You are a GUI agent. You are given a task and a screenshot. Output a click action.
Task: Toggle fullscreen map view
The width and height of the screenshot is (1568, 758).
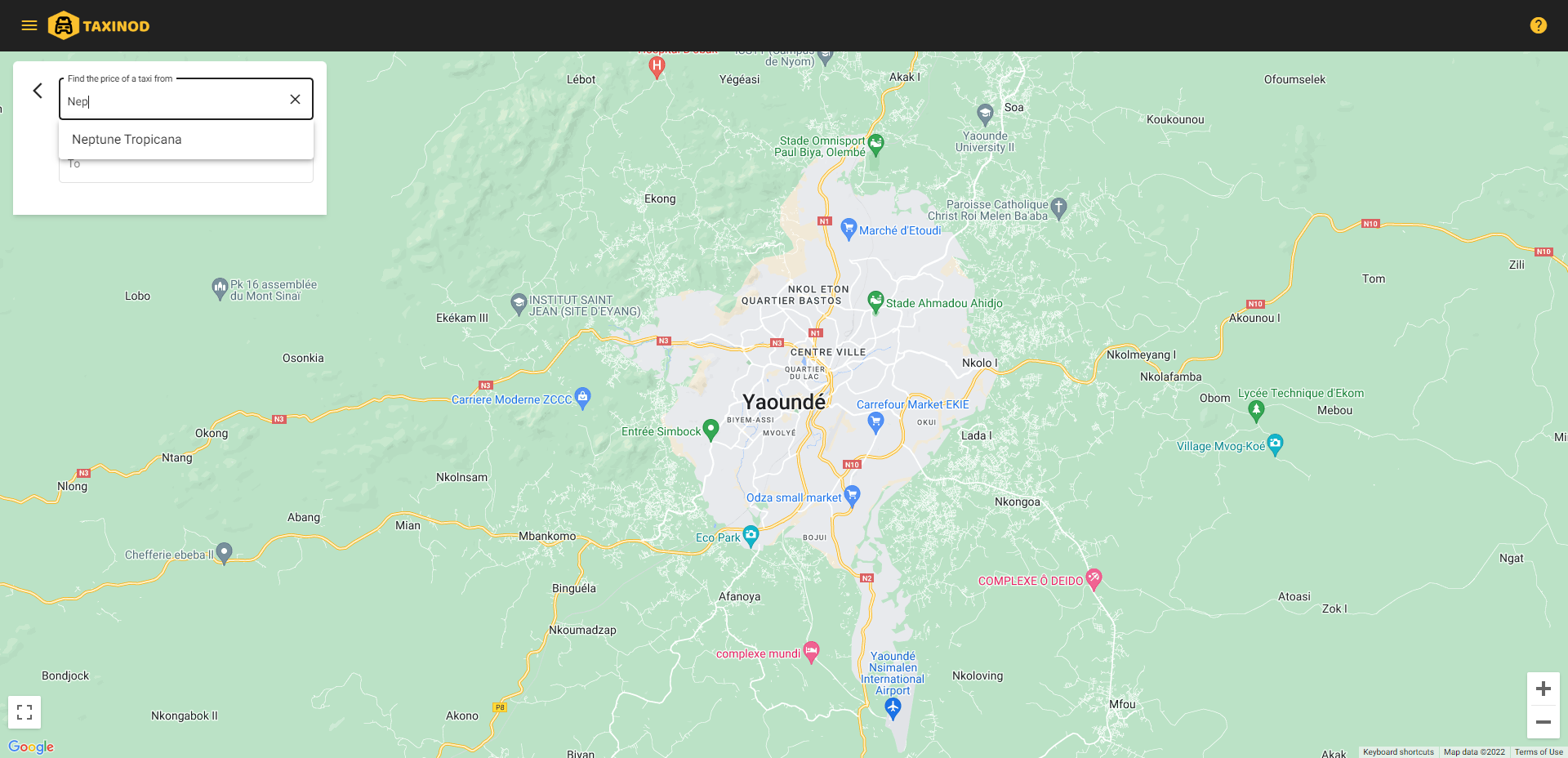click(x=24, y=712)
